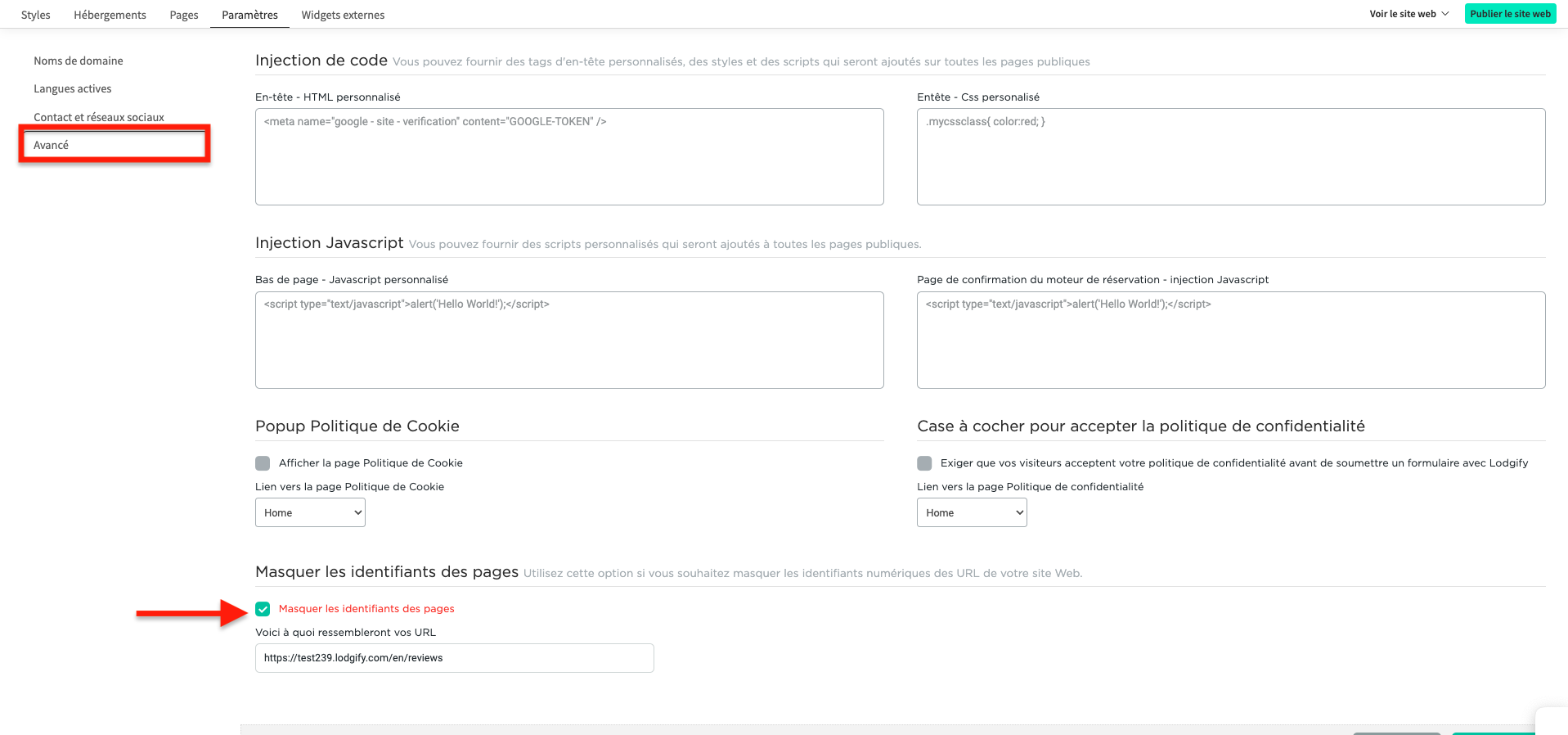This screenshot has width=1568, height=735.
Task: Open the Widgets externes tab
Action: click(x=343, y=14)
